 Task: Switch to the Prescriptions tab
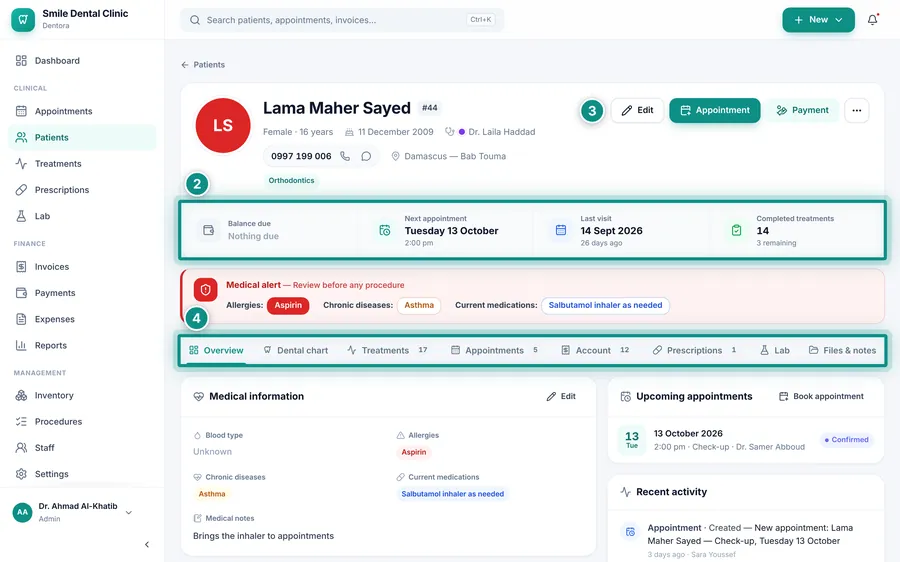695,350
